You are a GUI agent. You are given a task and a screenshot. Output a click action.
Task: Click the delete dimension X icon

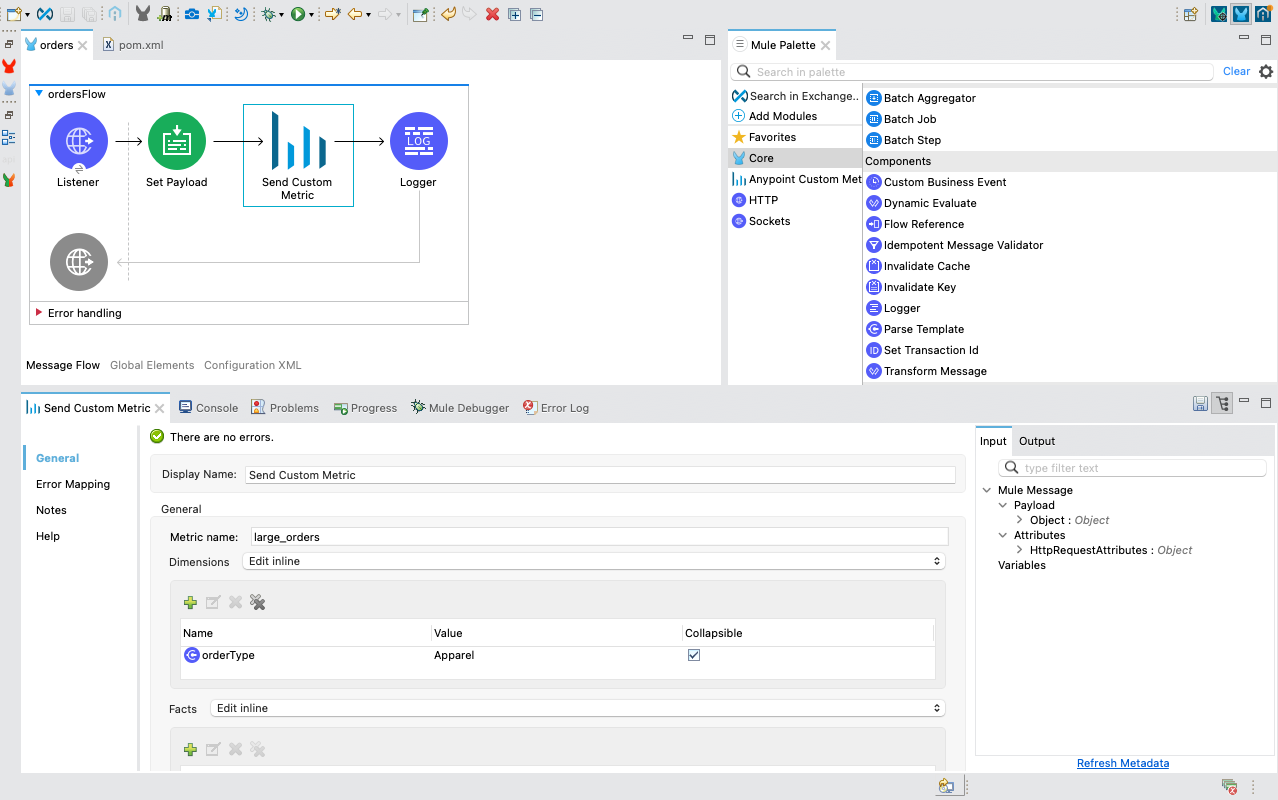(x=235, y=602)
